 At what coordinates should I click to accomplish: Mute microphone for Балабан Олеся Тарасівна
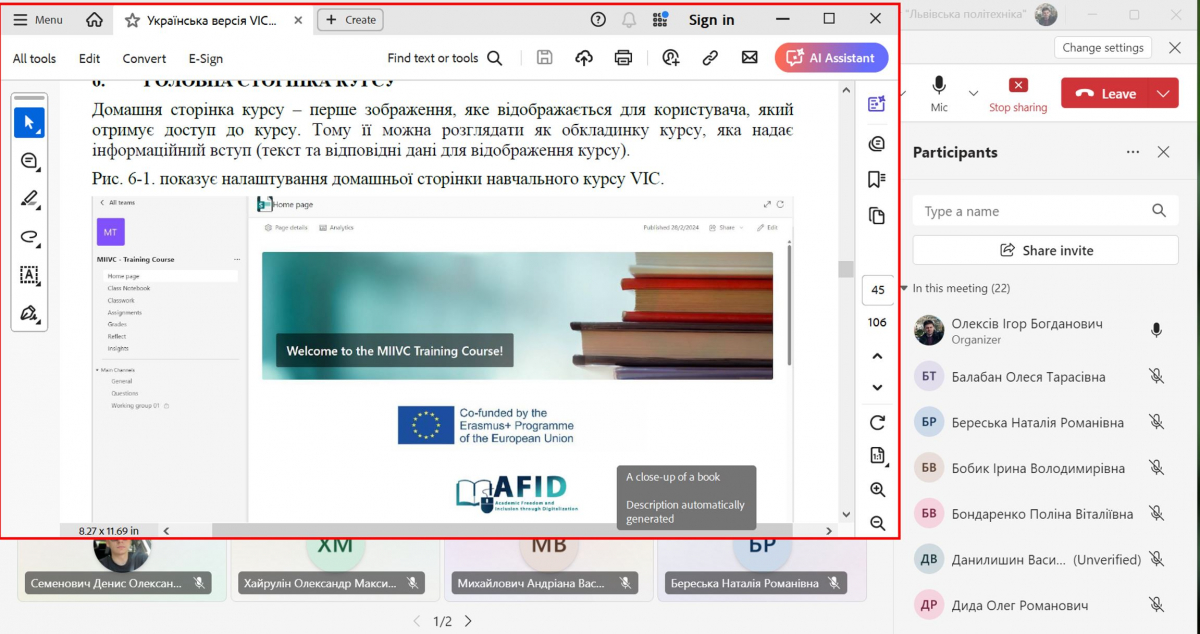[1157, 376]
